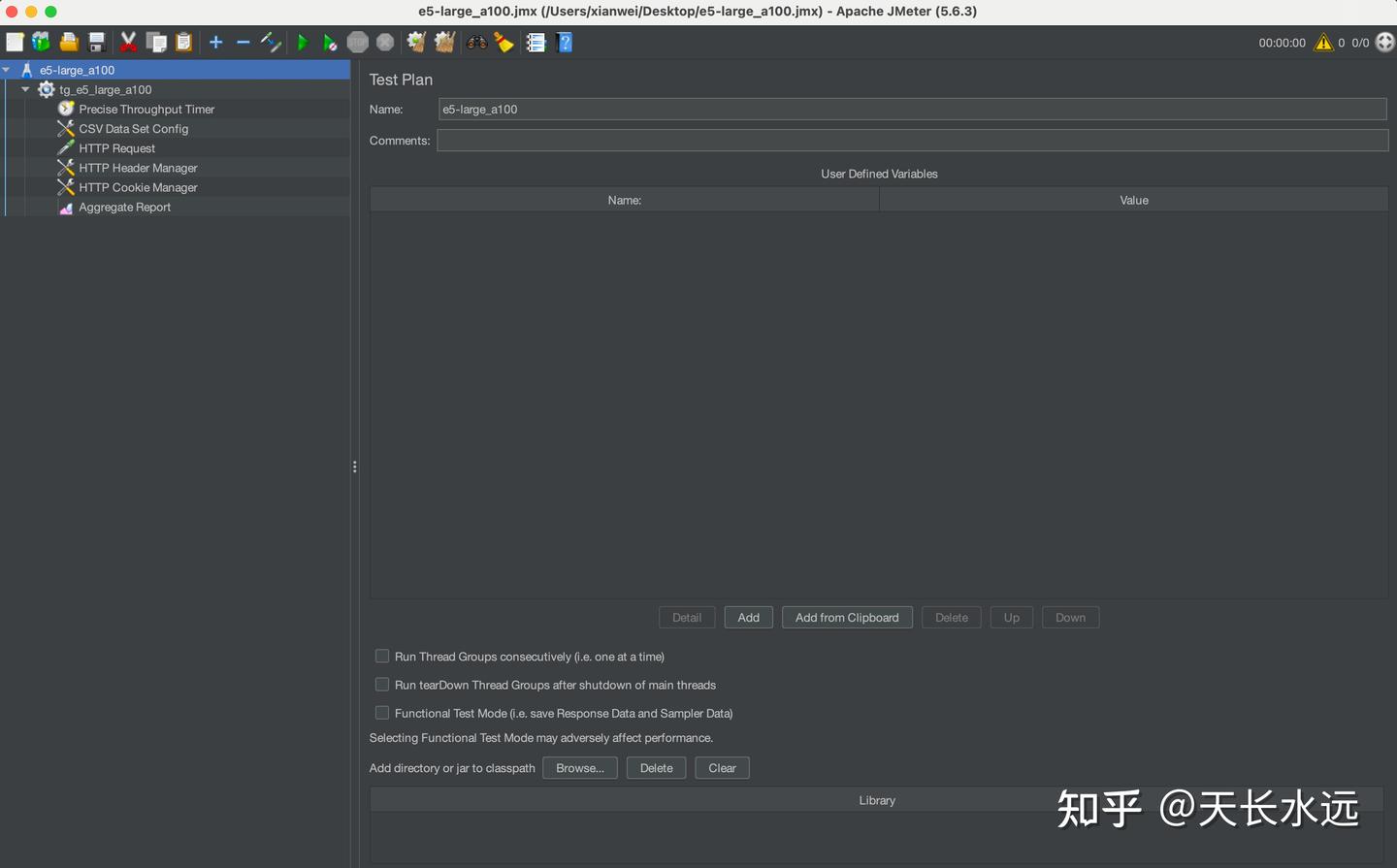The image size is (1397, 868).
Task: Select HTTP Cookie Manager in tree
Action: 138,187
